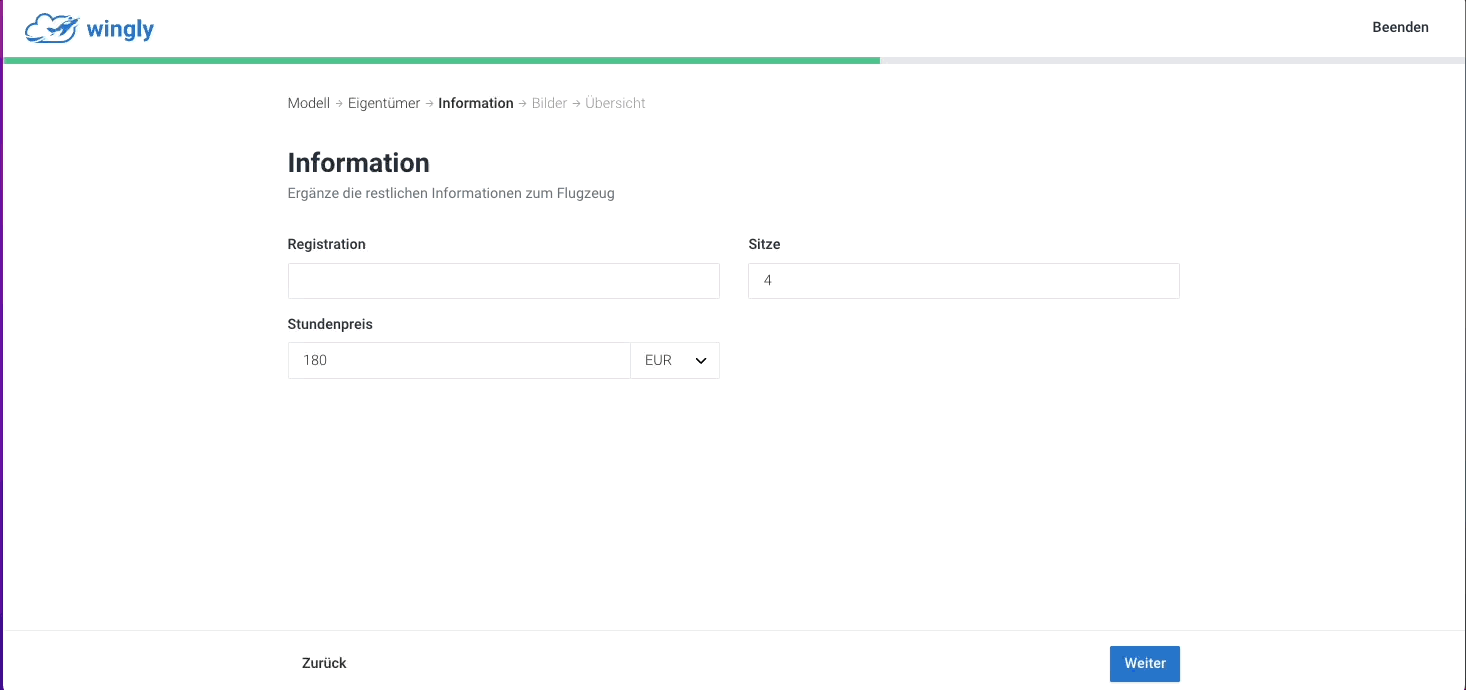Focus the Stundenpreis field showing 180

point(459,360)
